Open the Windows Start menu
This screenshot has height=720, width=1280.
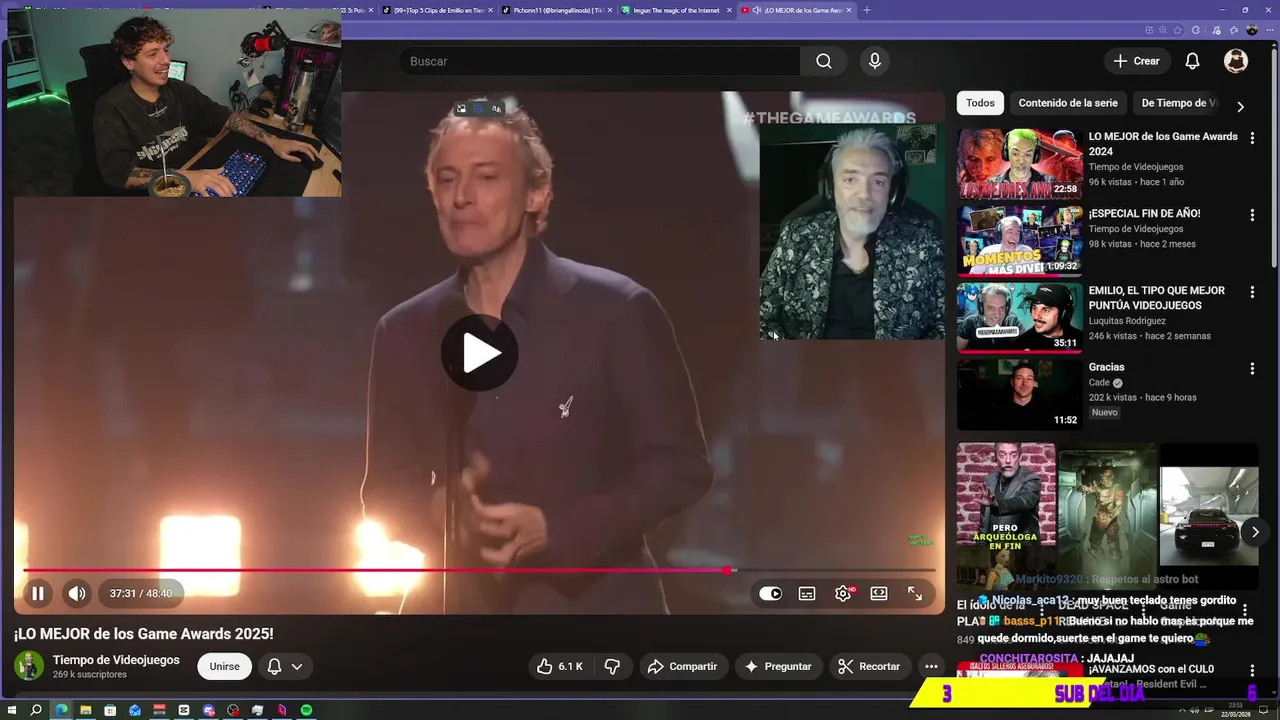12,710
